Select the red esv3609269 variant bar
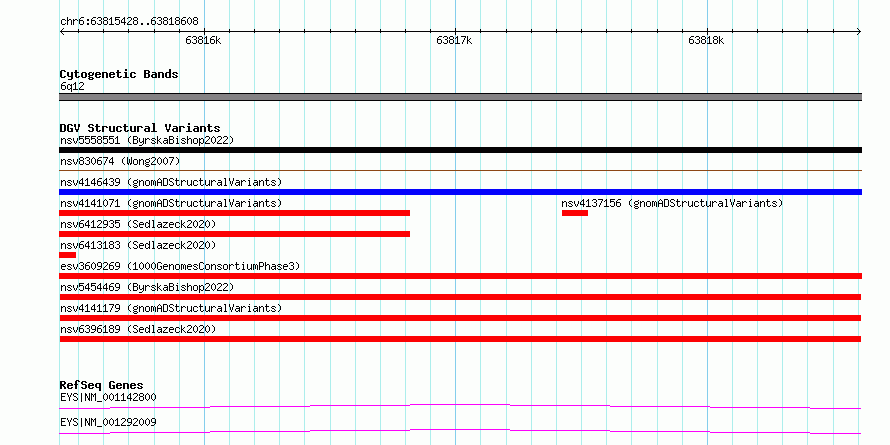 [460, 276]
